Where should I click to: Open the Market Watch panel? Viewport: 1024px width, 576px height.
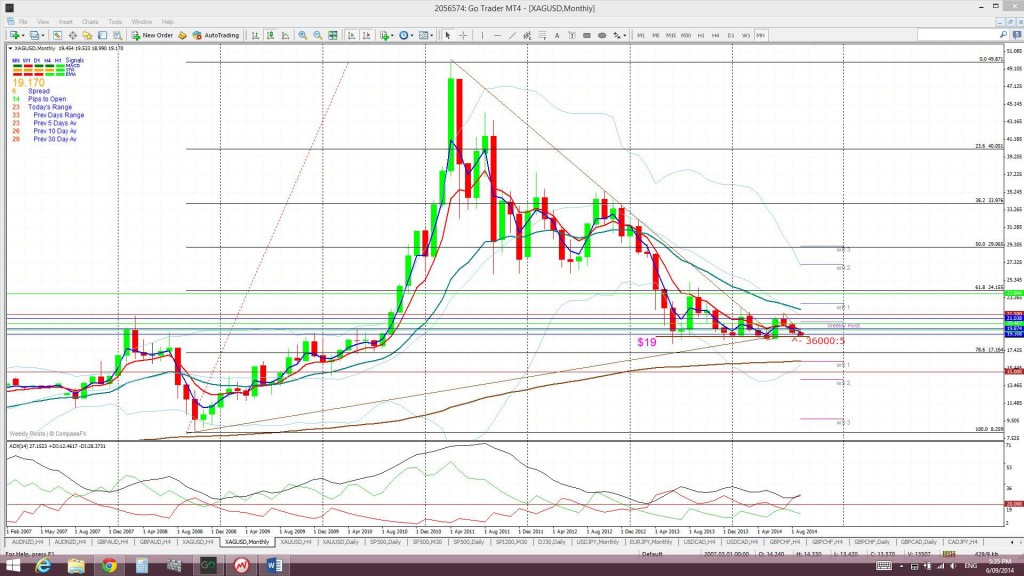[57, 34]
